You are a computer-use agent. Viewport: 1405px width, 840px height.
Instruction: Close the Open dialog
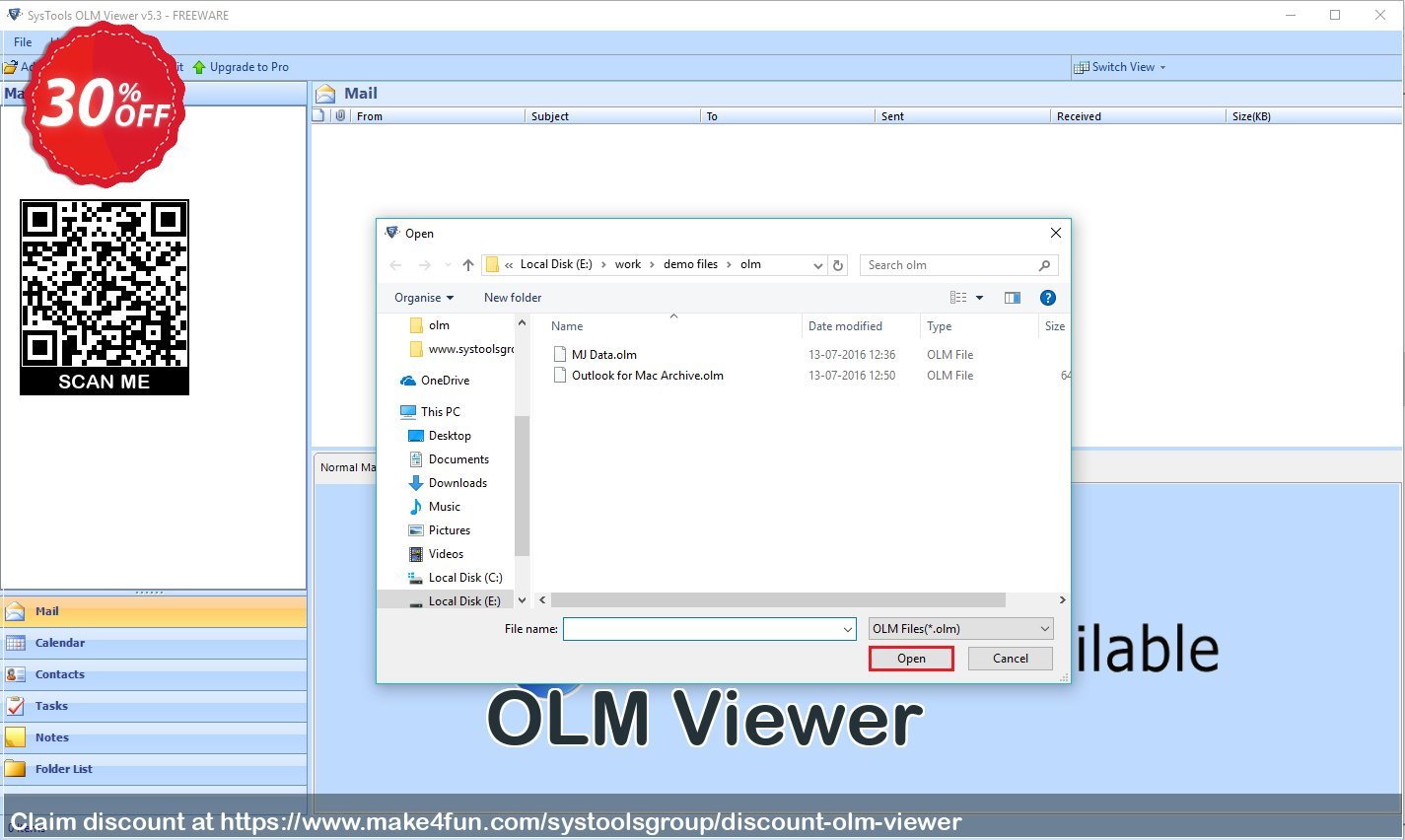[1055, 233]
